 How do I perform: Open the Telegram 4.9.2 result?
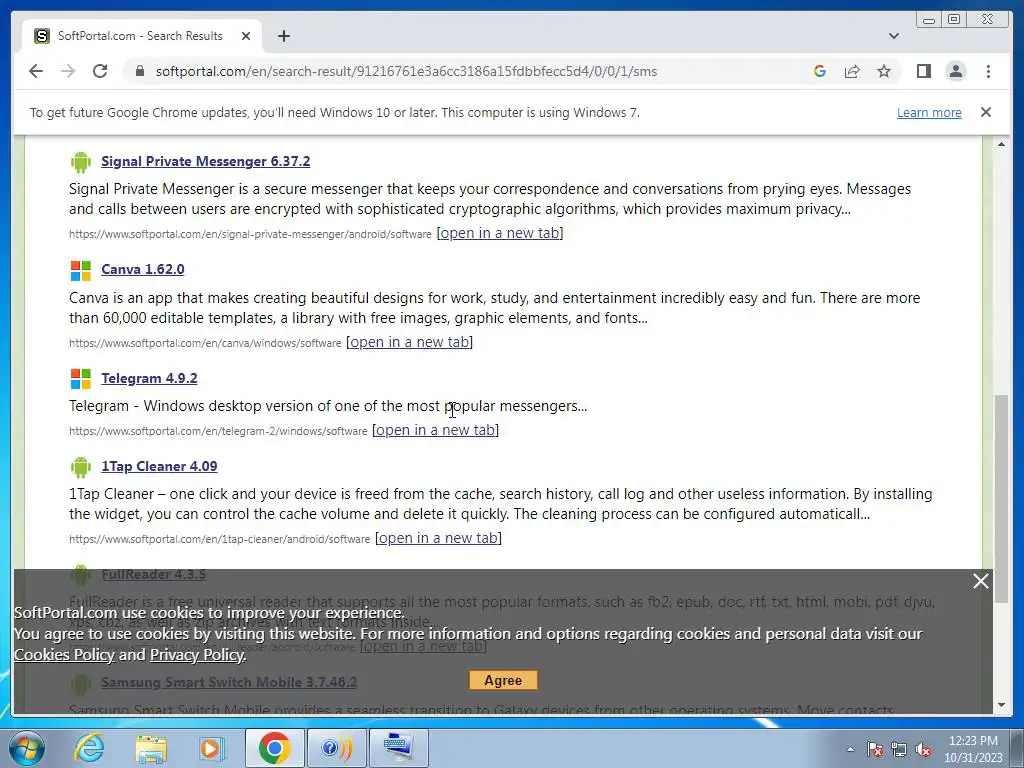click(149, 378)
